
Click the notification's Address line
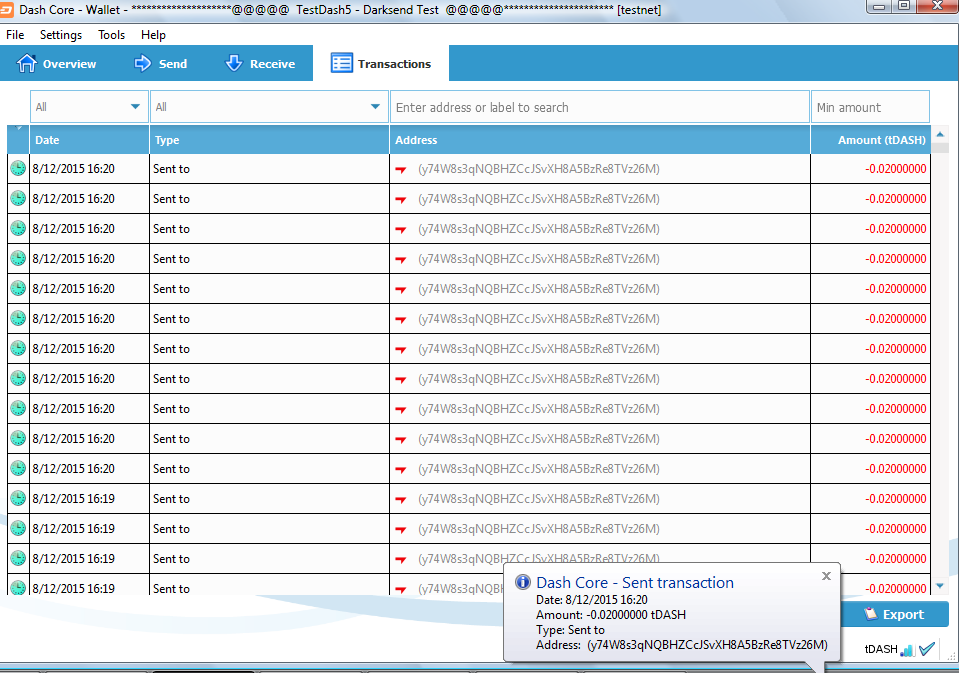[681, 645]
